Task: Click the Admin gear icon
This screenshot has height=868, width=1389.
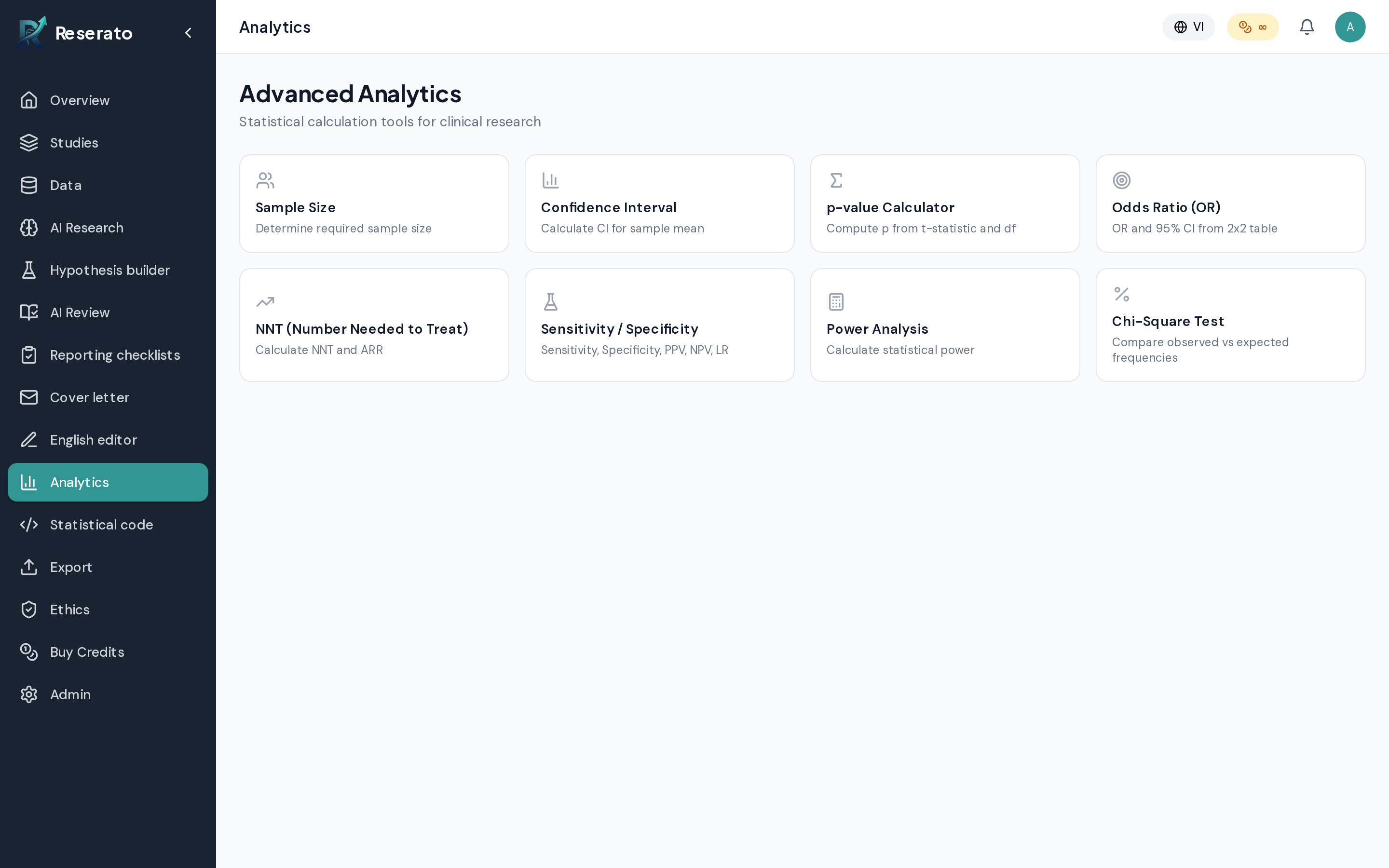Action: pos(29,694)
